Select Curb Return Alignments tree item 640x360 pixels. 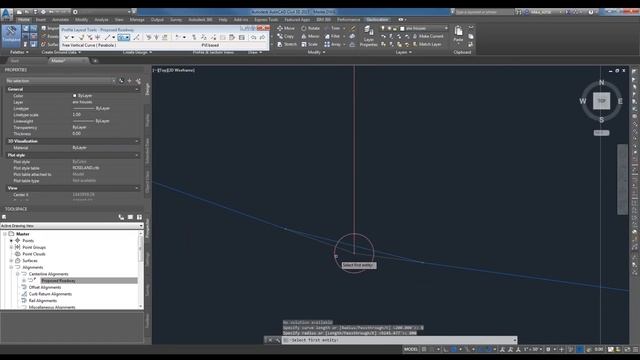(50, 294)
